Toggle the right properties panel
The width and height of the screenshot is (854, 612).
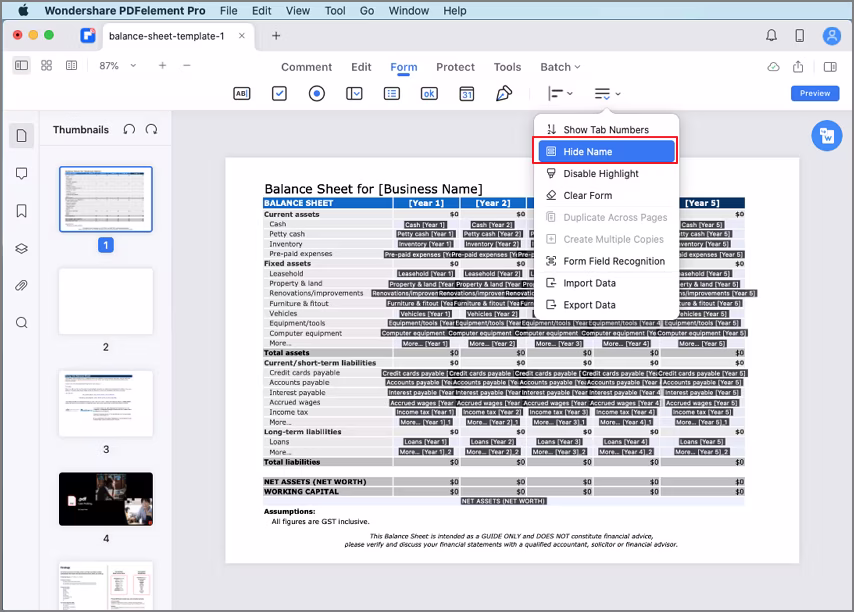point(829,66)
